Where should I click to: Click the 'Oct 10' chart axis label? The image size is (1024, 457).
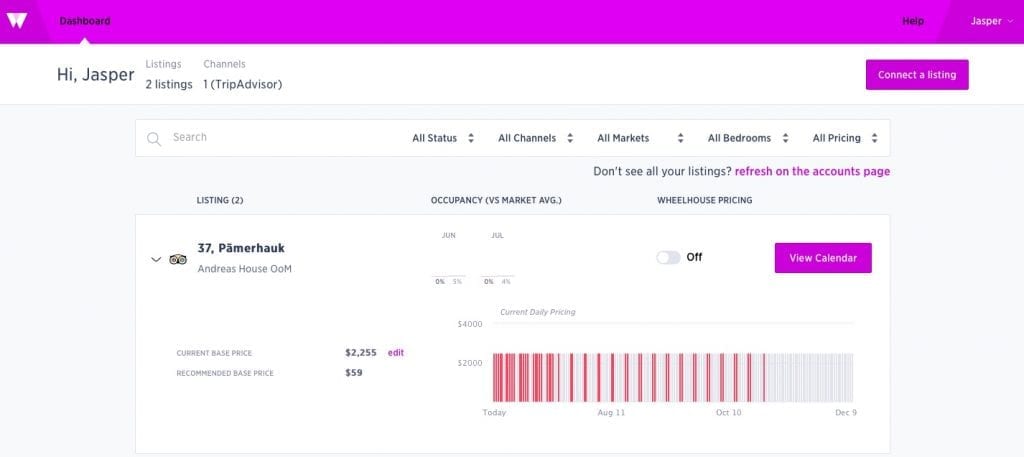(x=729, y=413)
